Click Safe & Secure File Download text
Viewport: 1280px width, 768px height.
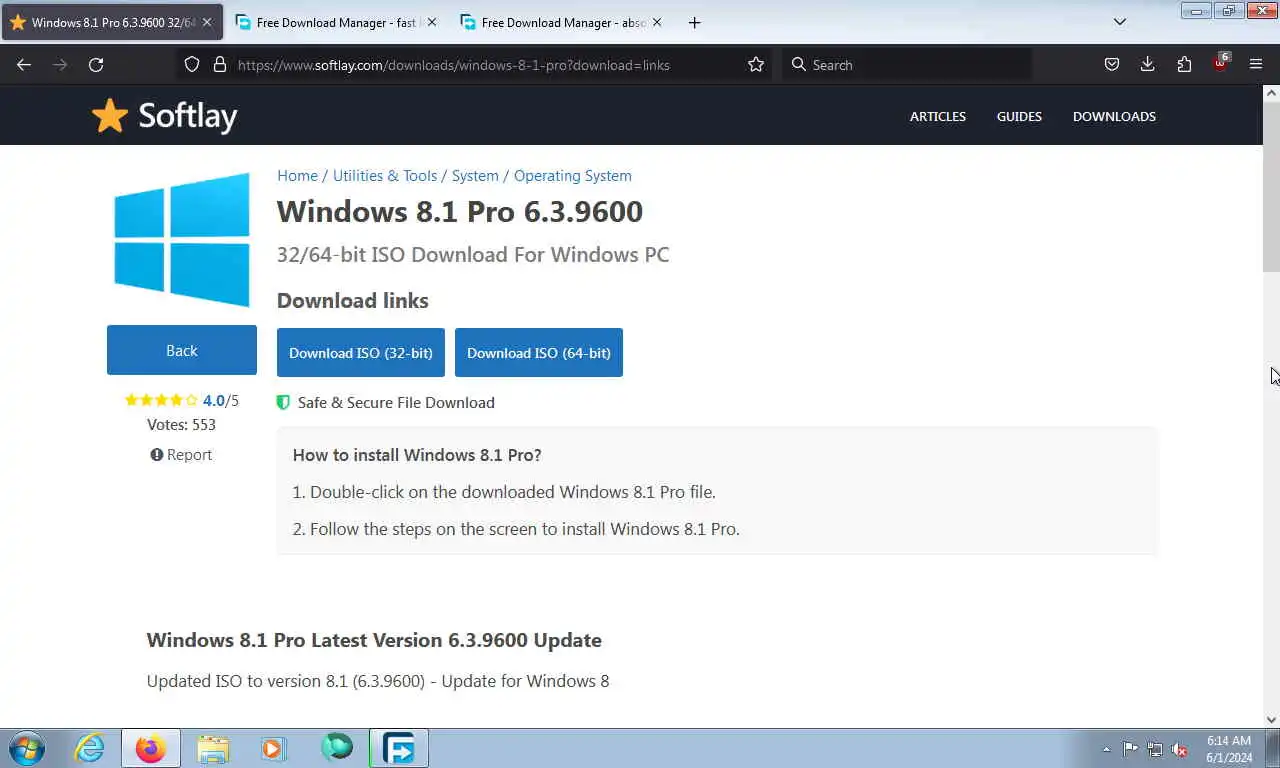point(396,403)
